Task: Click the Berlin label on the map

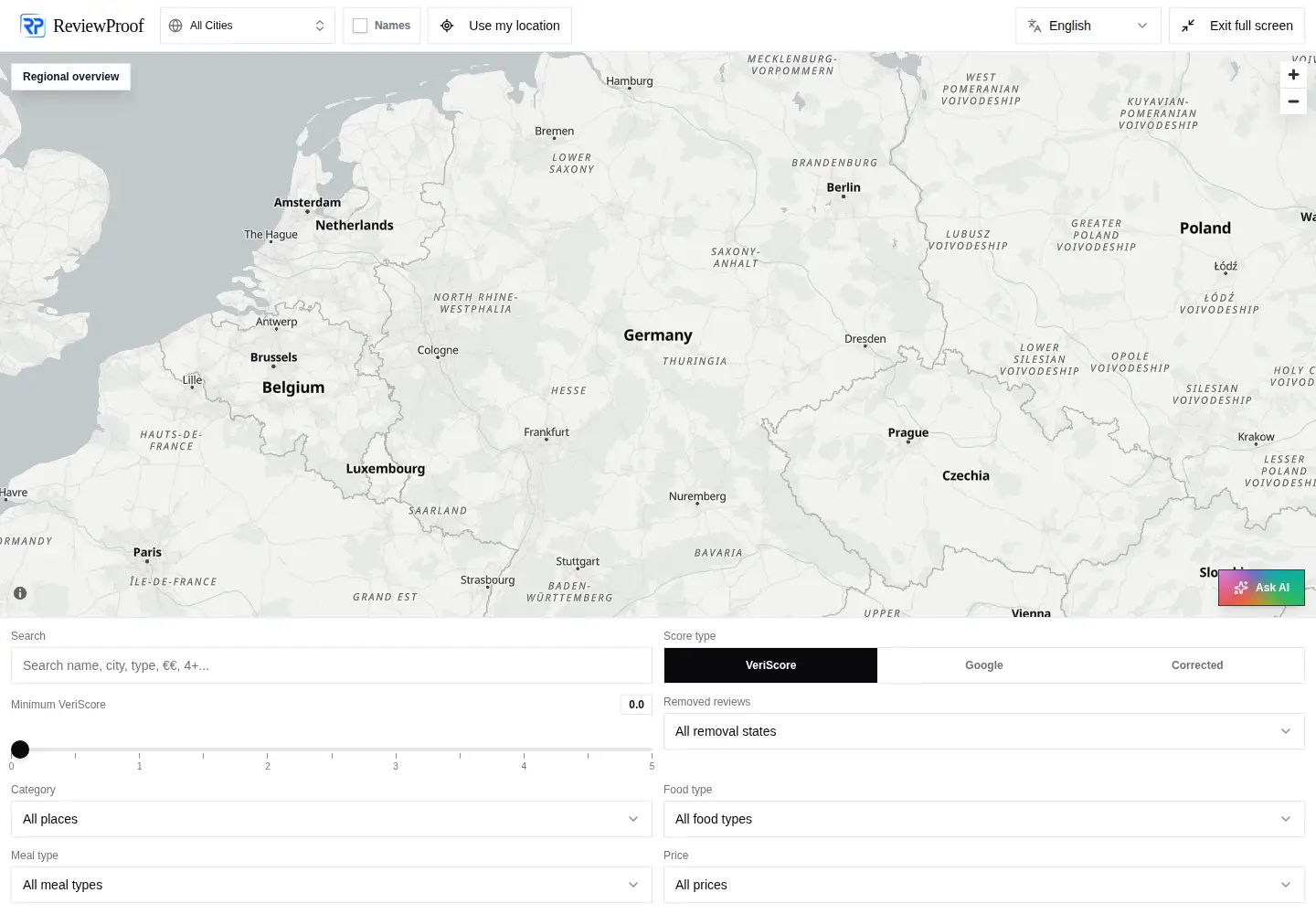Action: pyautogui.click(x=844, y=187)
